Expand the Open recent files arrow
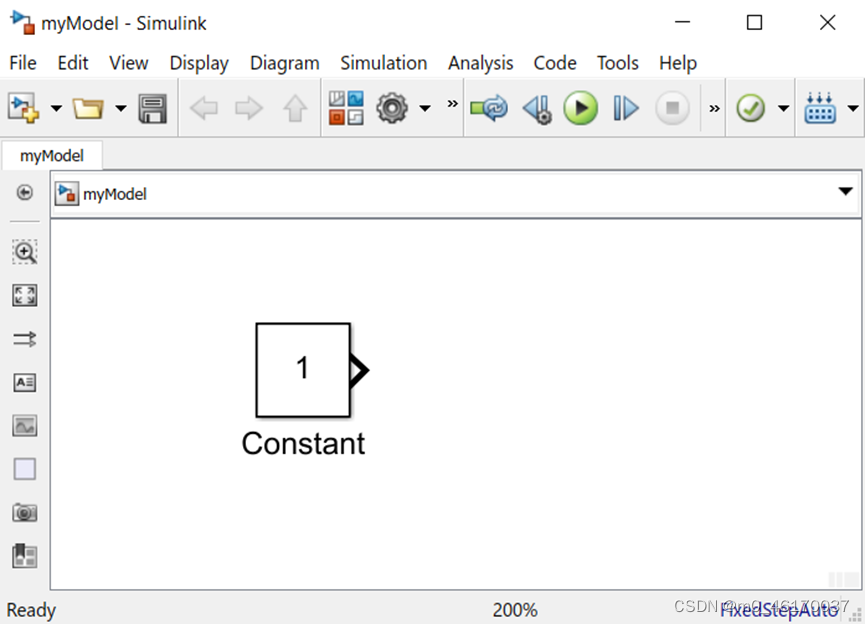 (x=120, y=108)
